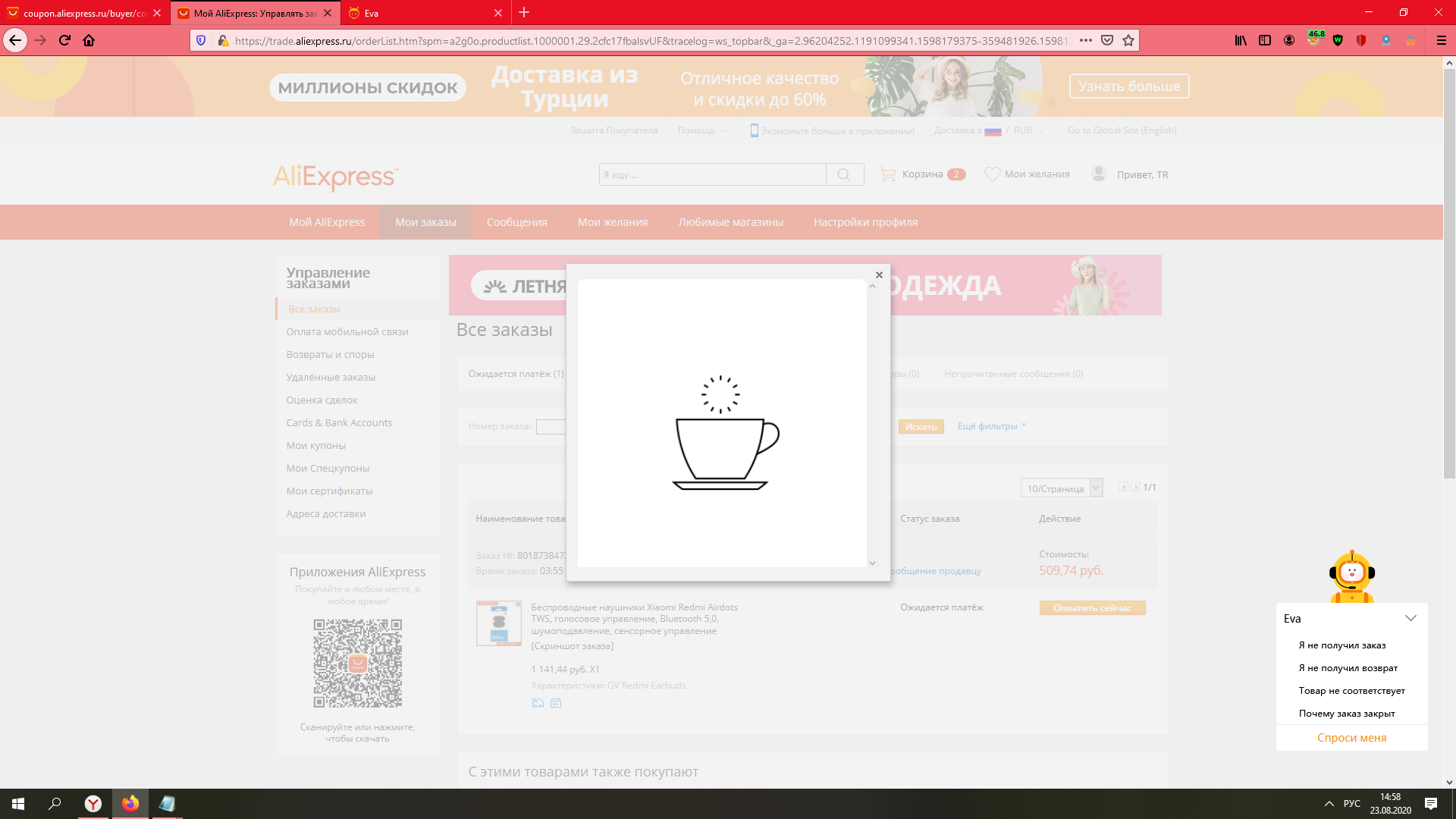
Task: Close the Мой AliExpress browser tab
Action: tap(328, 13)
